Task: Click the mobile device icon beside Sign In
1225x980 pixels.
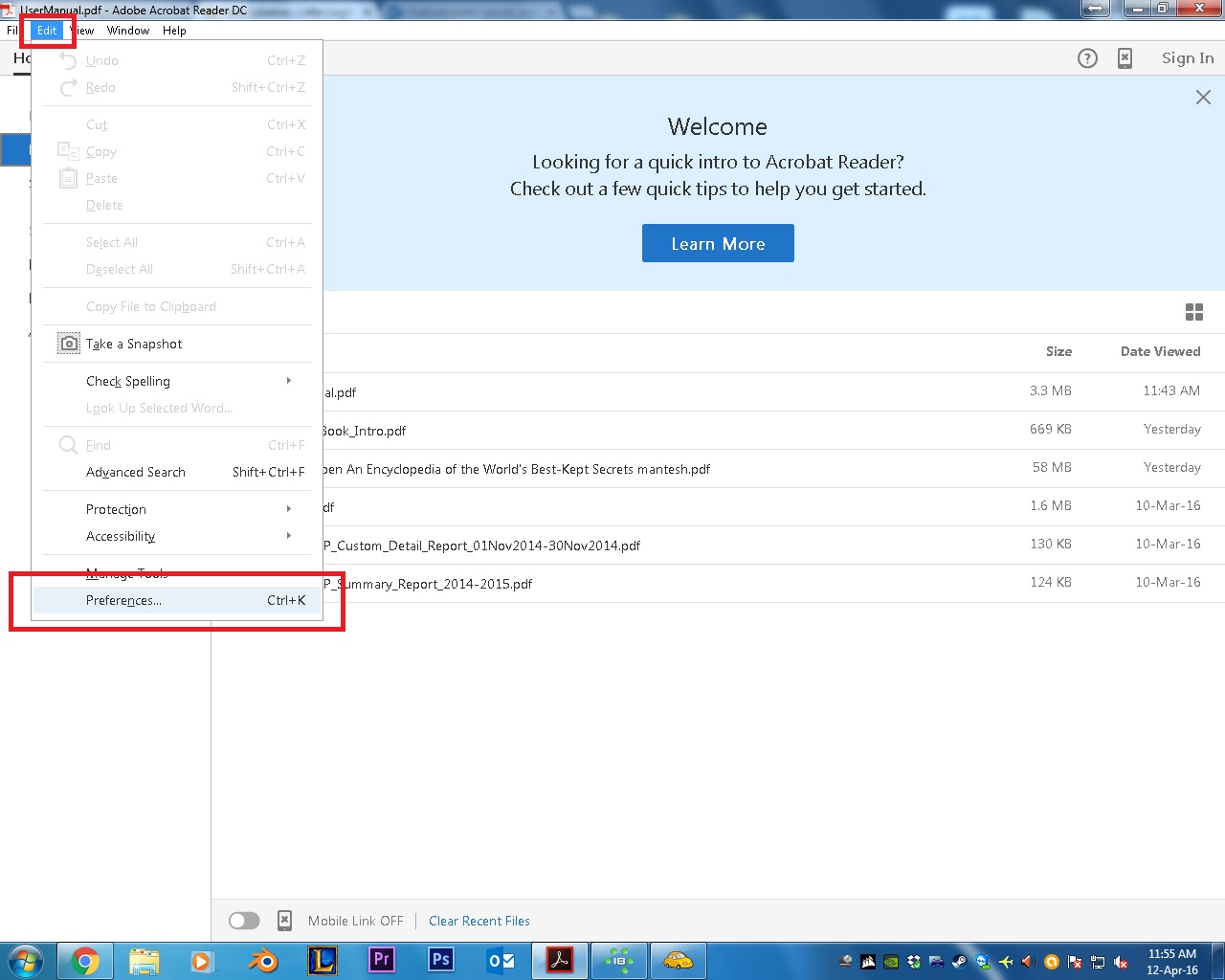Action: [x=1125, y=58]
